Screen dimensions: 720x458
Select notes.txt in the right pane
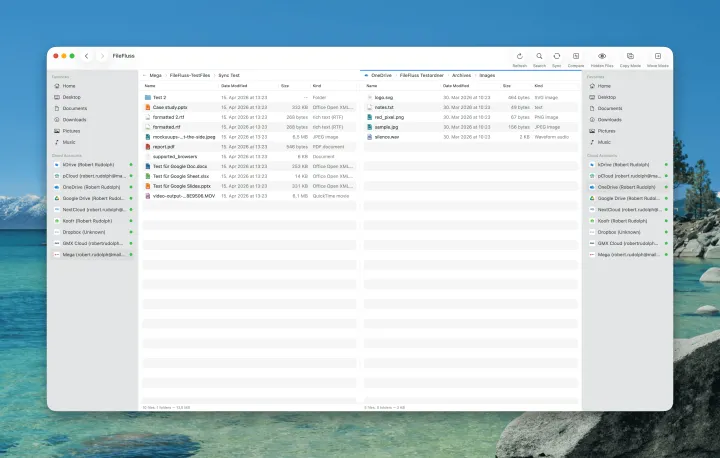click(471, 107)
